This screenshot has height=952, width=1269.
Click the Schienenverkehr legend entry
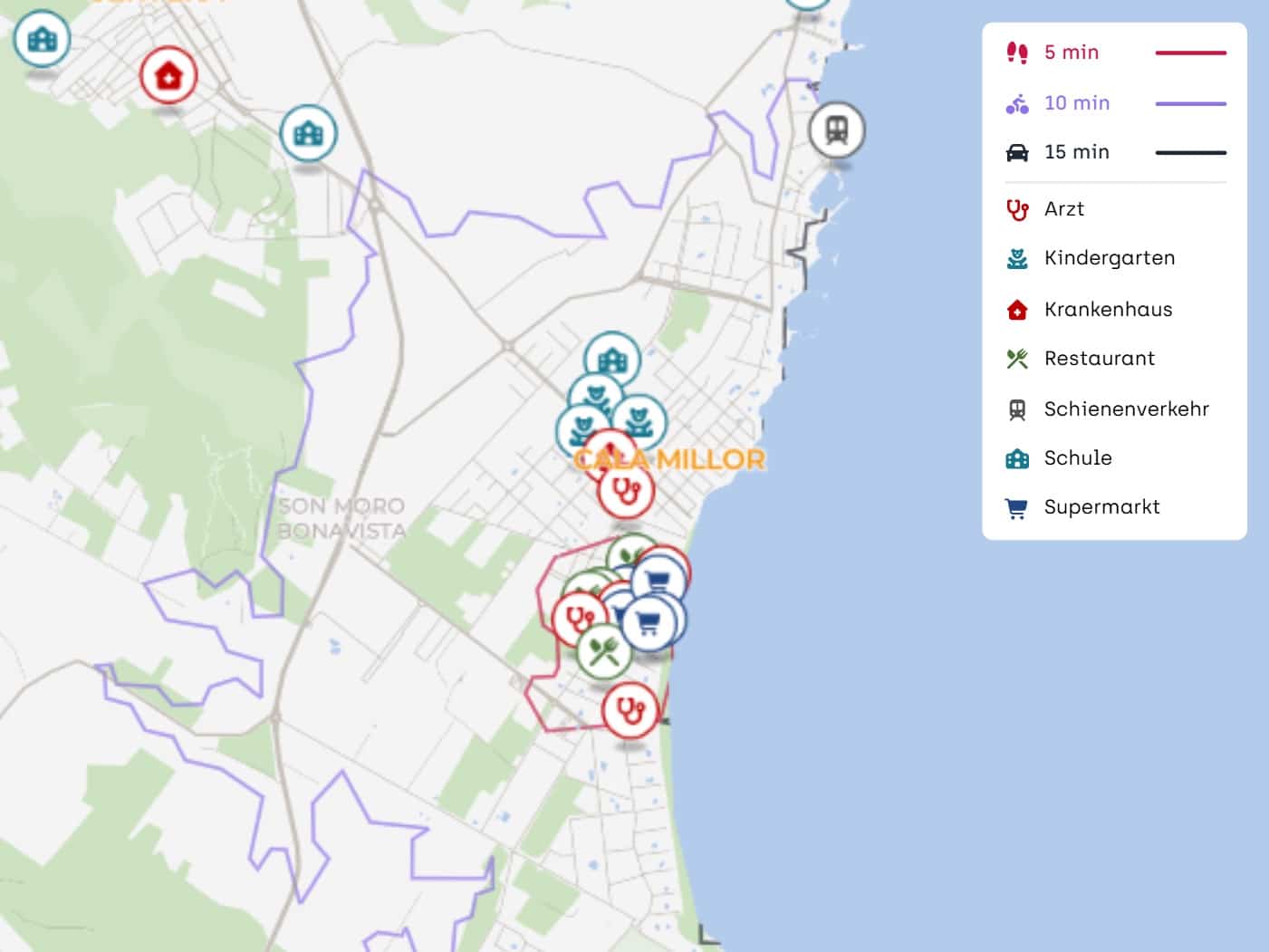coord(1126,409)
